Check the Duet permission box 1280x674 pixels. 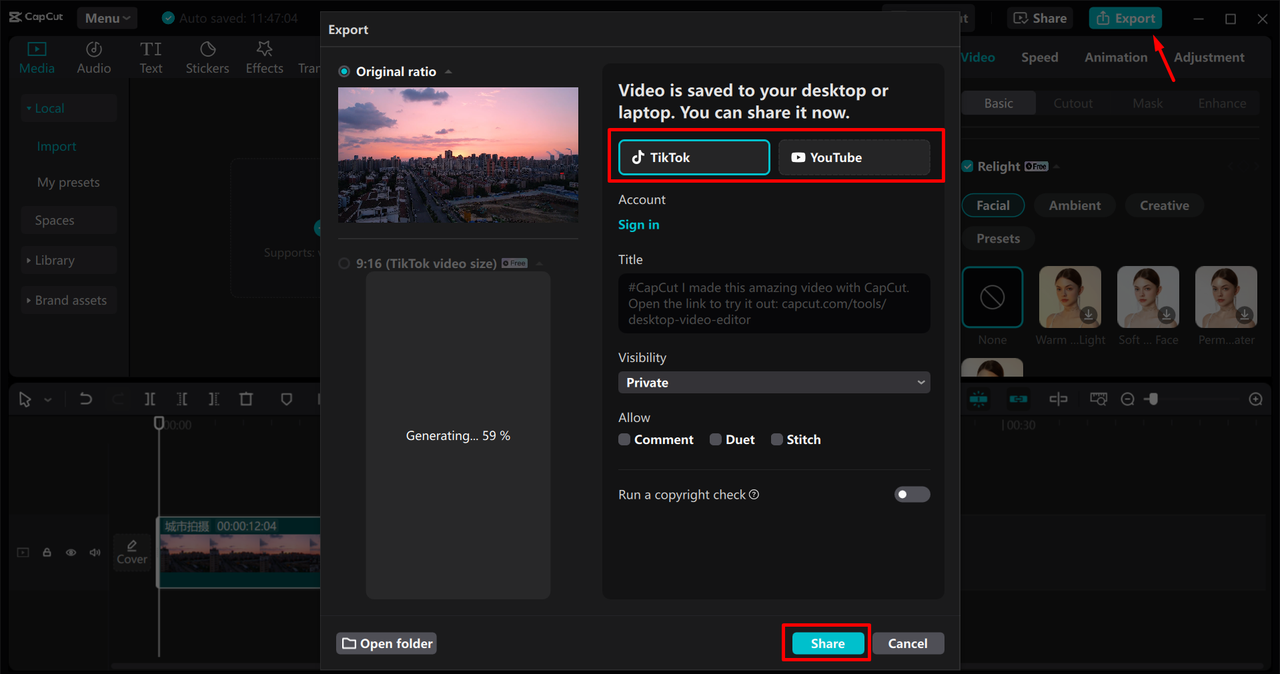point(715,439)
